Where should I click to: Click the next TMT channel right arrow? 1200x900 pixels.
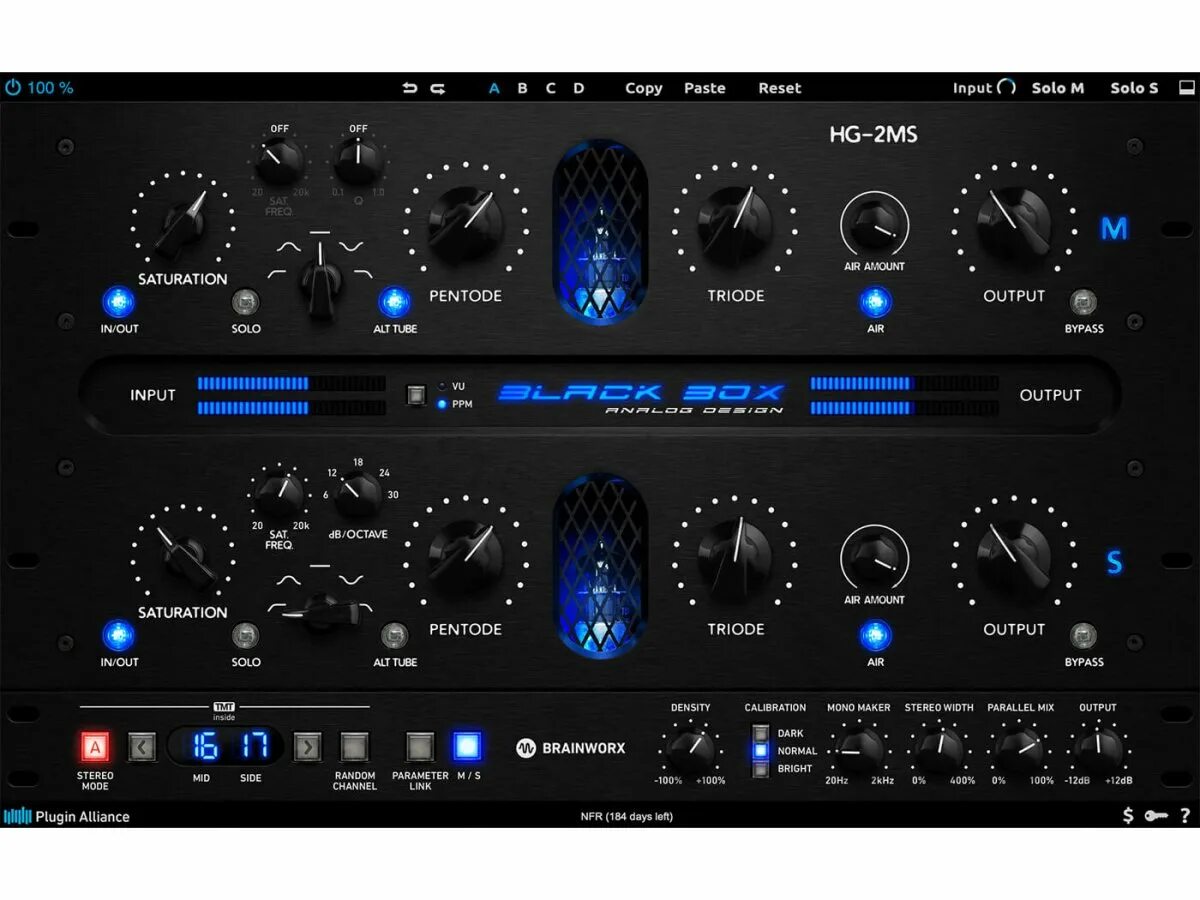308,746
